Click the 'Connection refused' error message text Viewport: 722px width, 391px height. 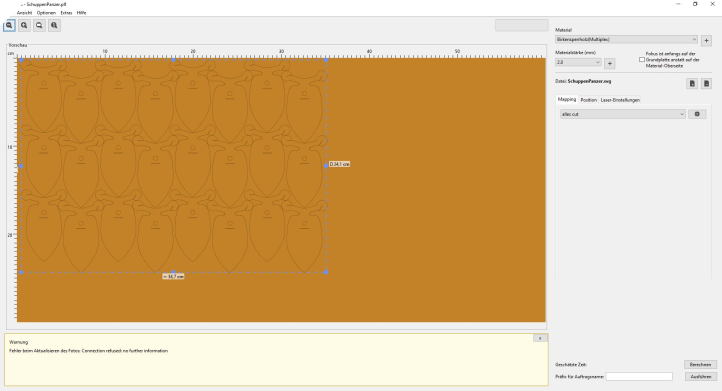pyautogui.click(x=88, y=351)
